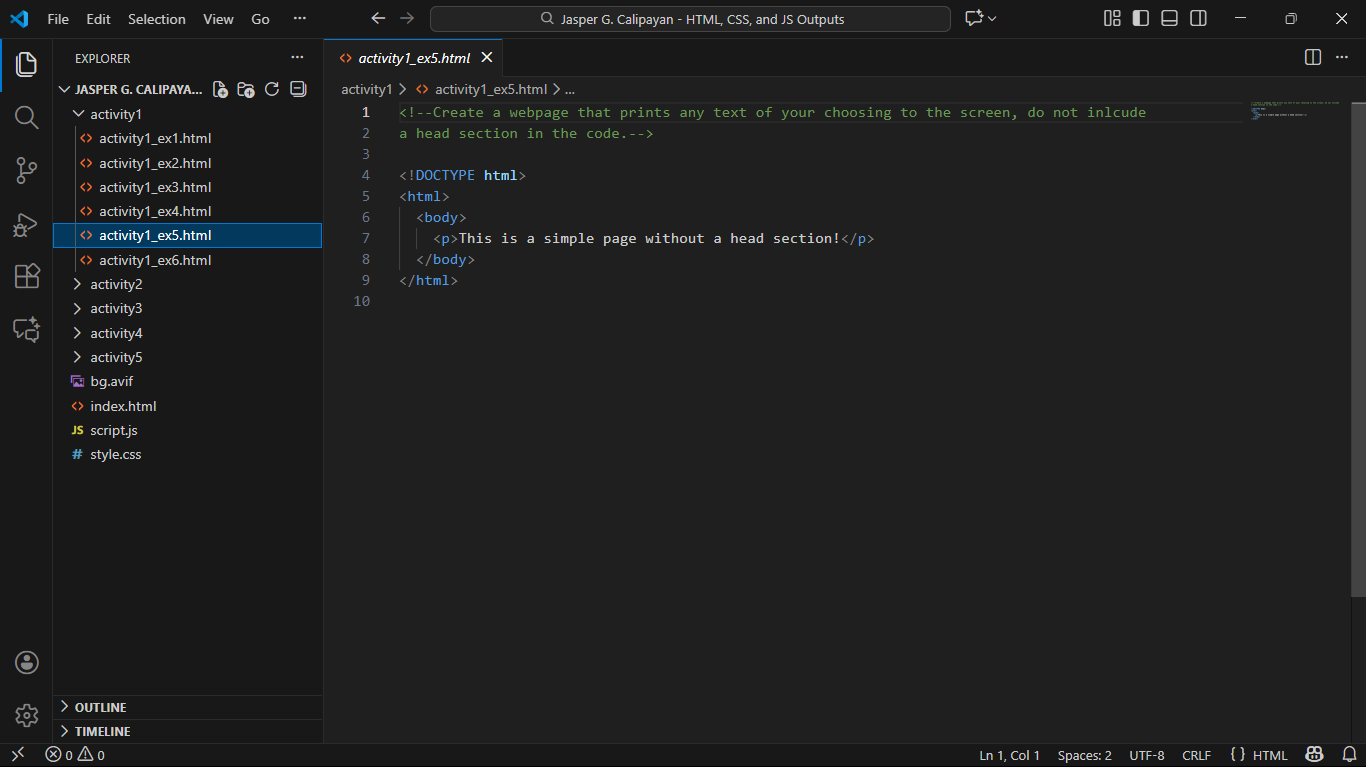Open the Manage gear icon
The width and height of the screenshot is (1366, 767).
point(26,715)
